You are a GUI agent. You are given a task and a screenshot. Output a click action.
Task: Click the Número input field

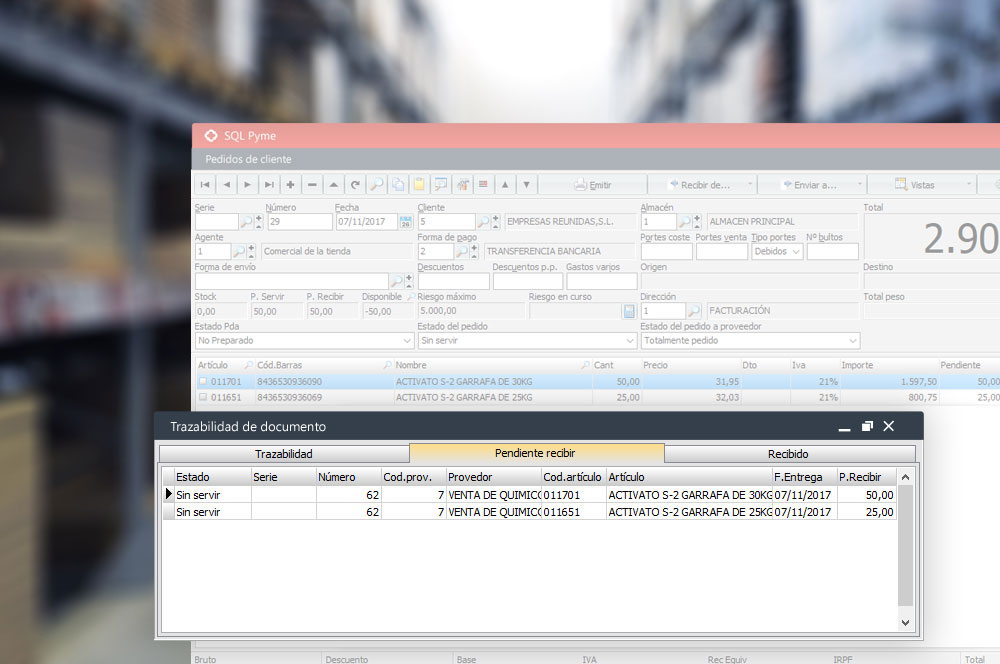coord(299,222)
